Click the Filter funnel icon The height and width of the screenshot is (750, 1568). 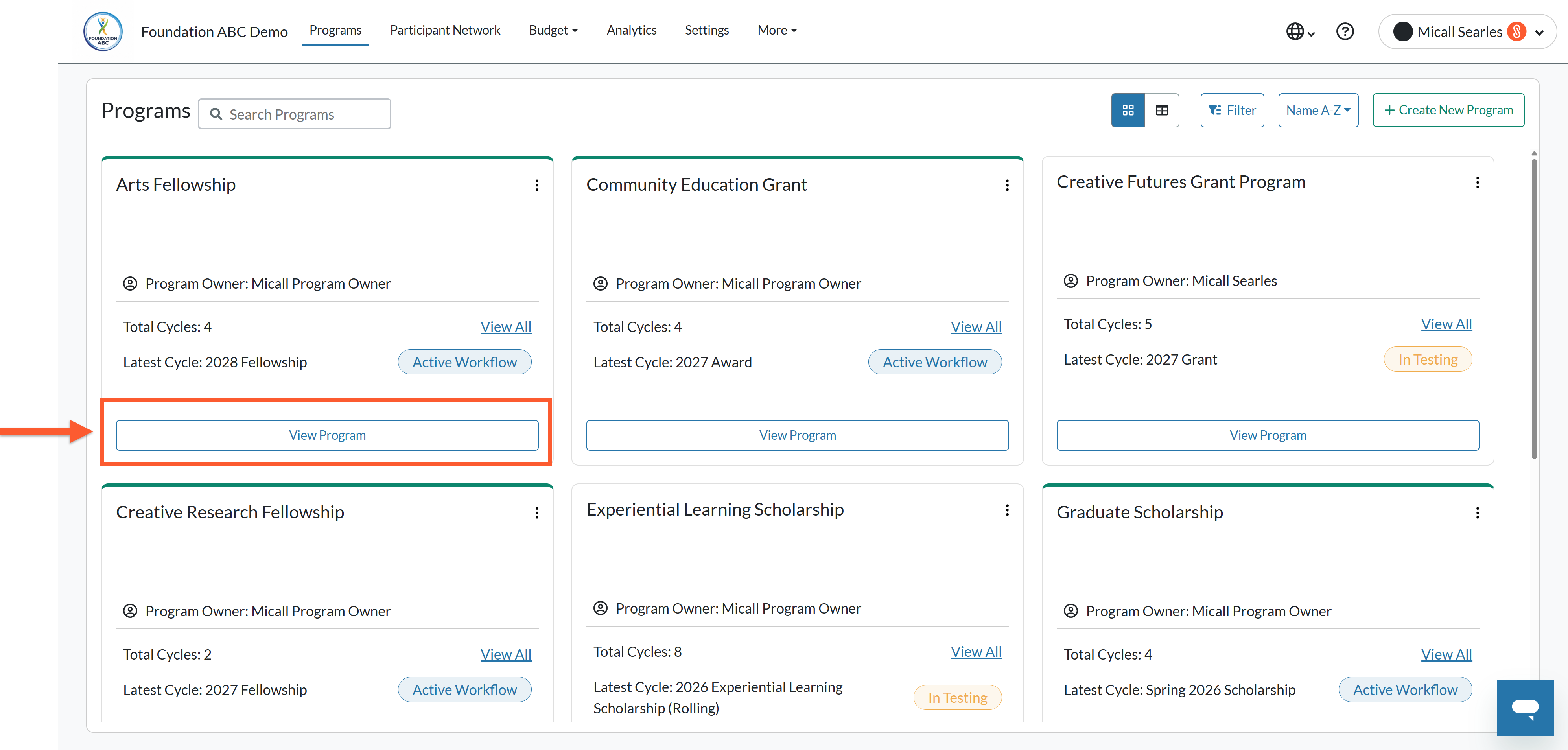(1215, 110)
